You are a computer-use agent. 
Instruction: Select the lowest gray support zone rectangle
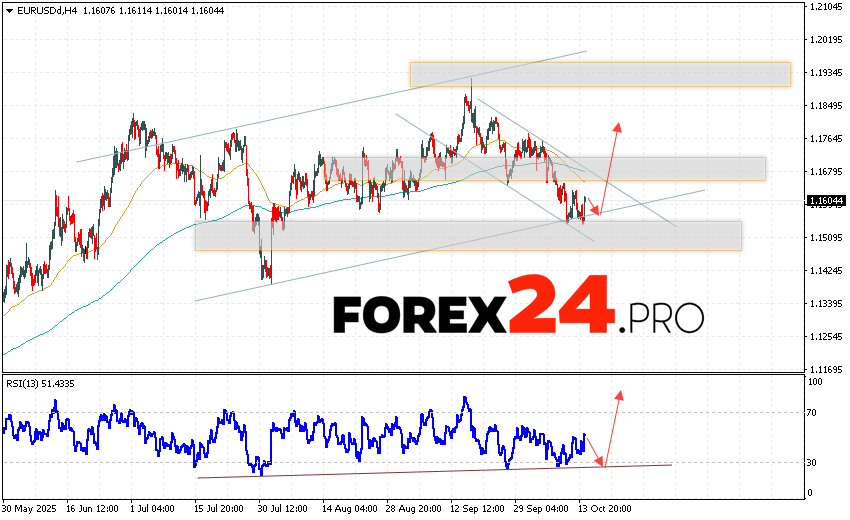click(468, 236)
